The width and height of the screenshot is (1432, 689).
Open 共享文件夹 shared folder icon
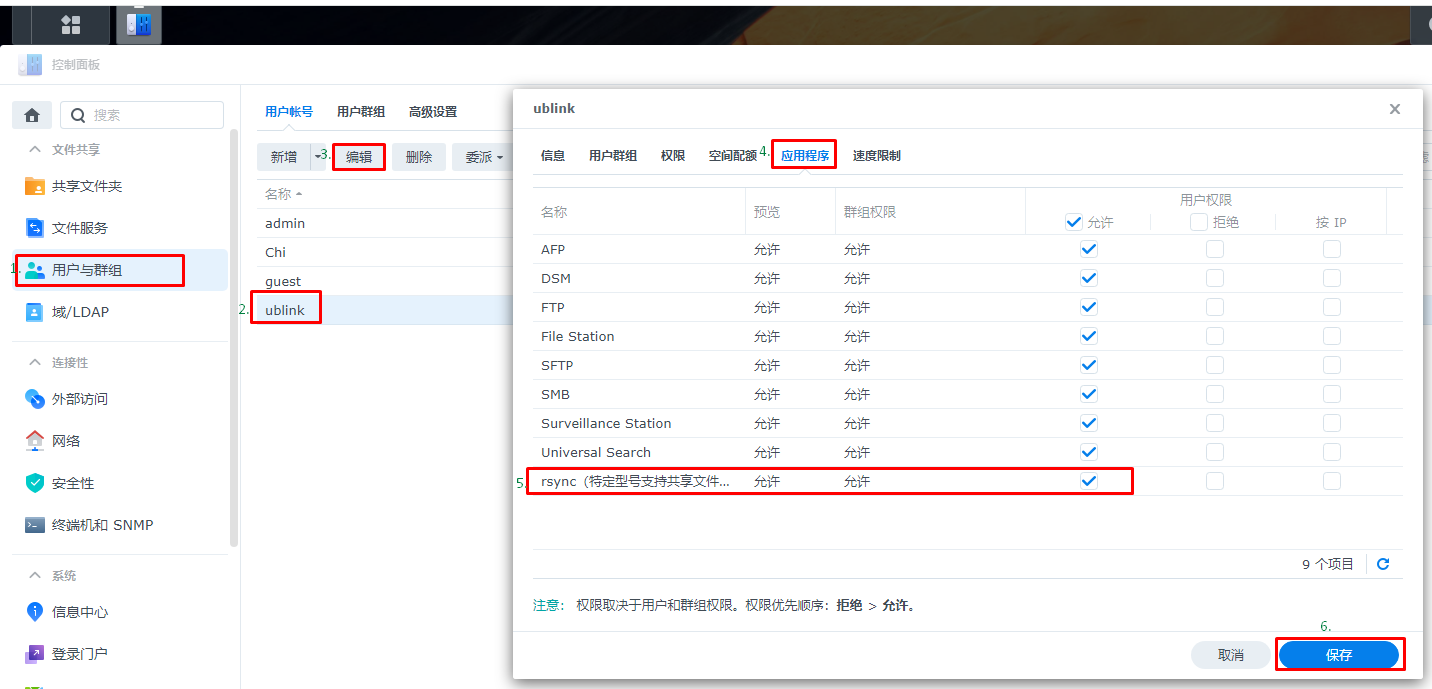[35, 186]
